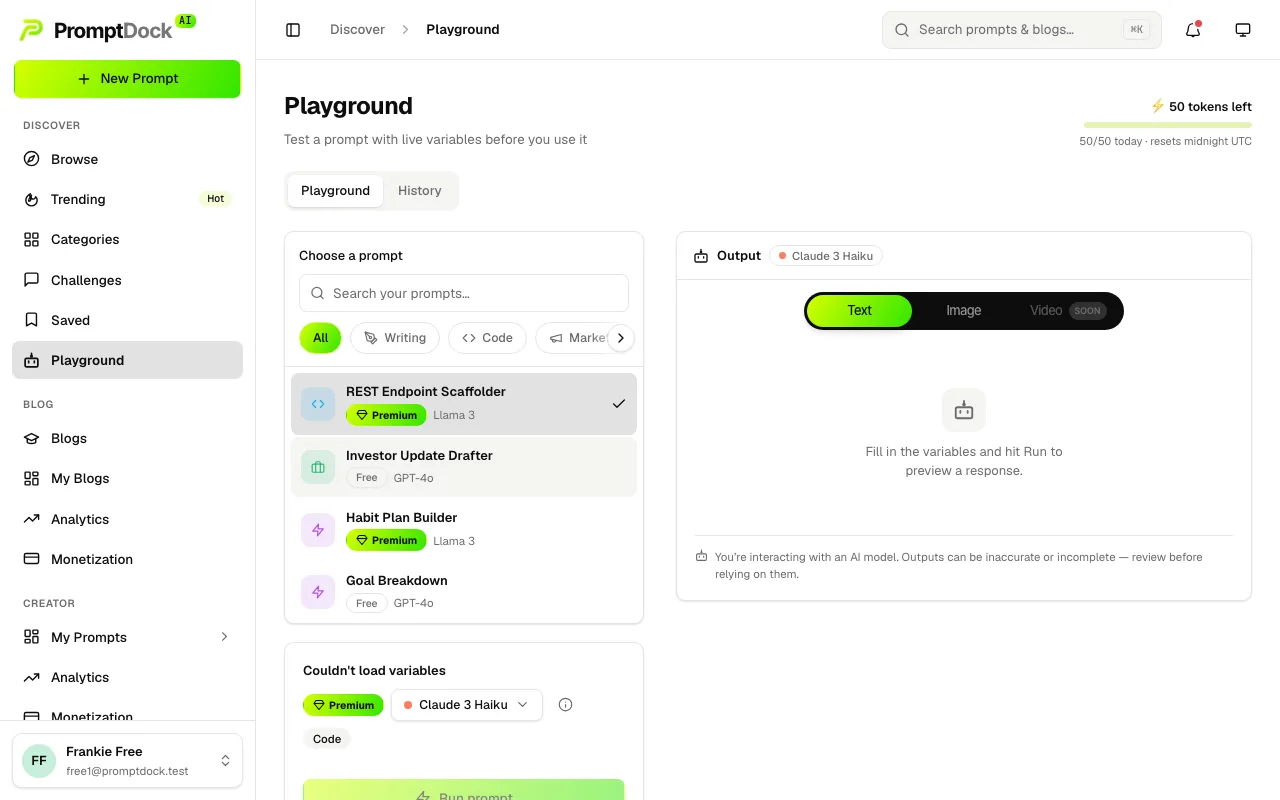This screenshot has width=1280, height=800.
Task: Click the empty-state robot icon in output
Action: pos(964,410)
